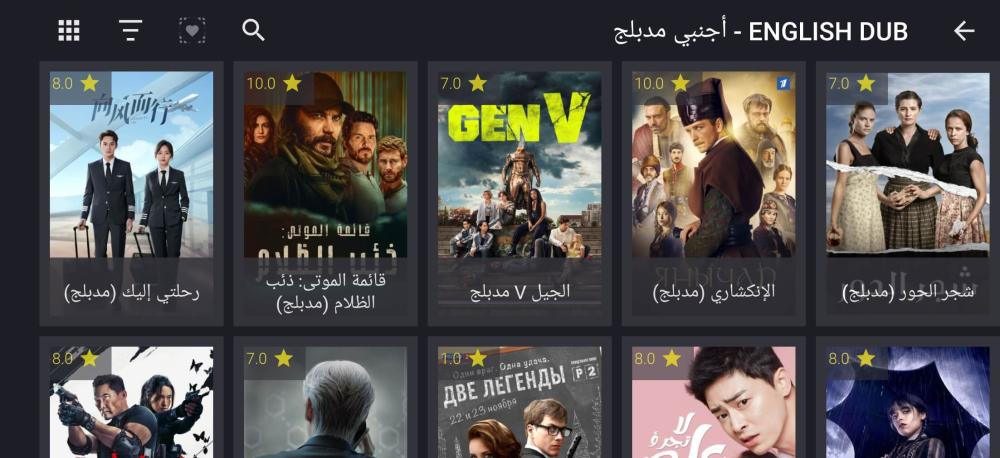The height and width of the screenshot is (458, 1000).
Task: Open the sort filter lines icon
Action: (x=130, y=30)
